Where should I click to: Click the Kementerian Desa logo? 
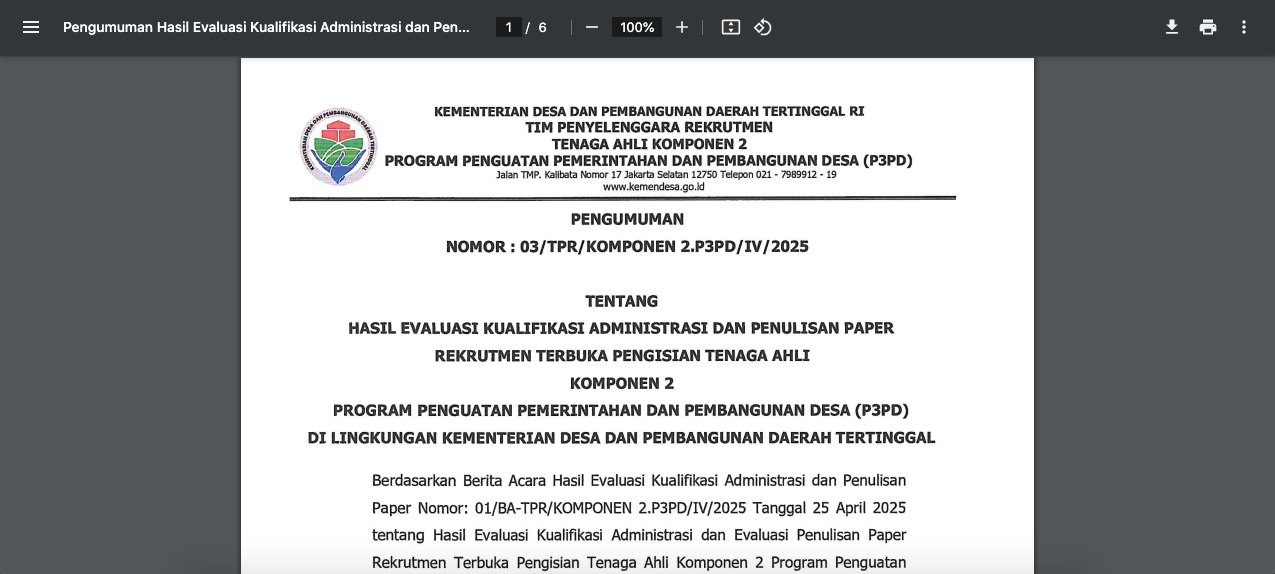point(338,146)
